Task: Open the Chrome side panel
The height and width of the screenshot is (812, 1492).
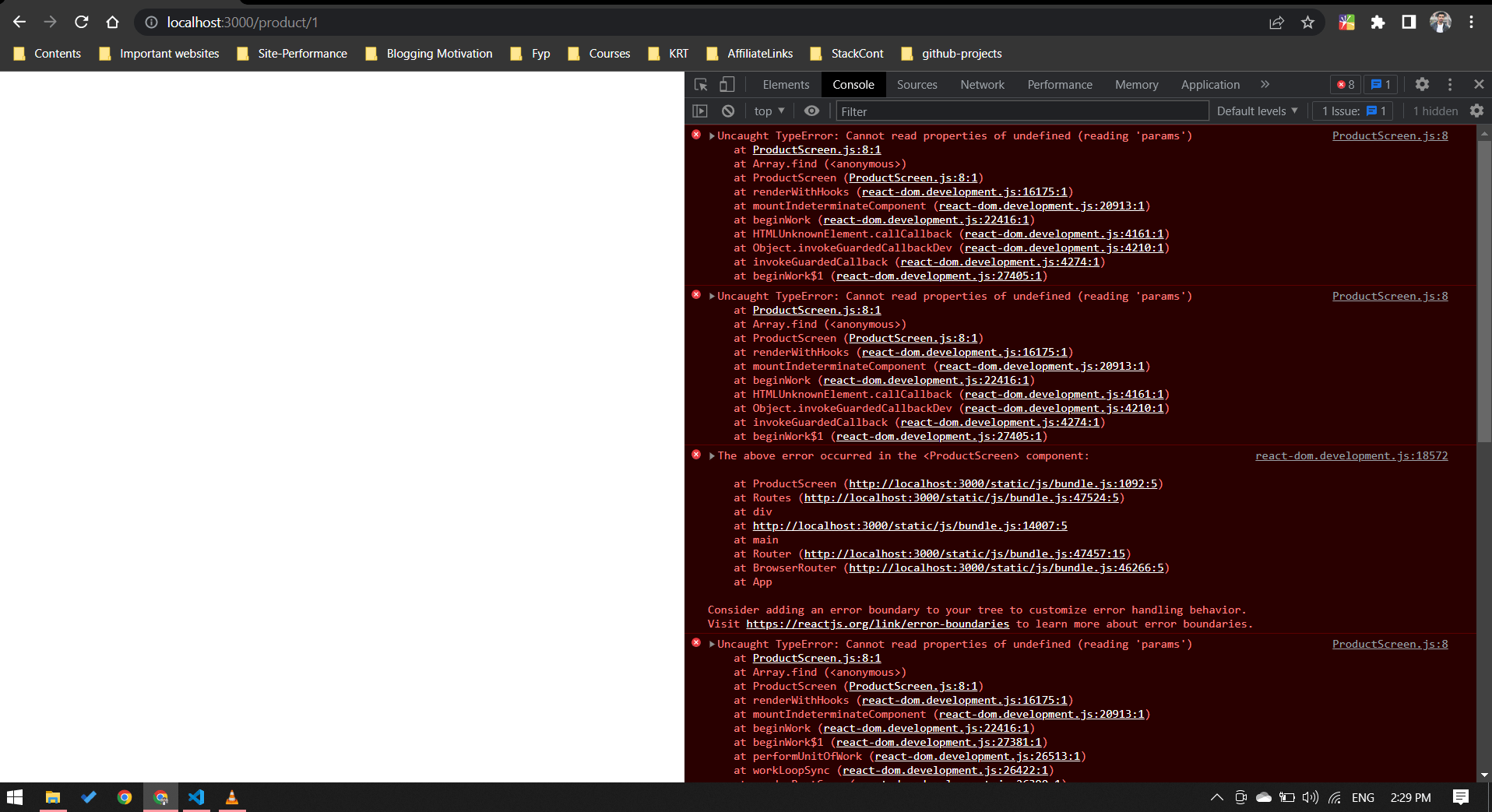Action: point(1409,23)
